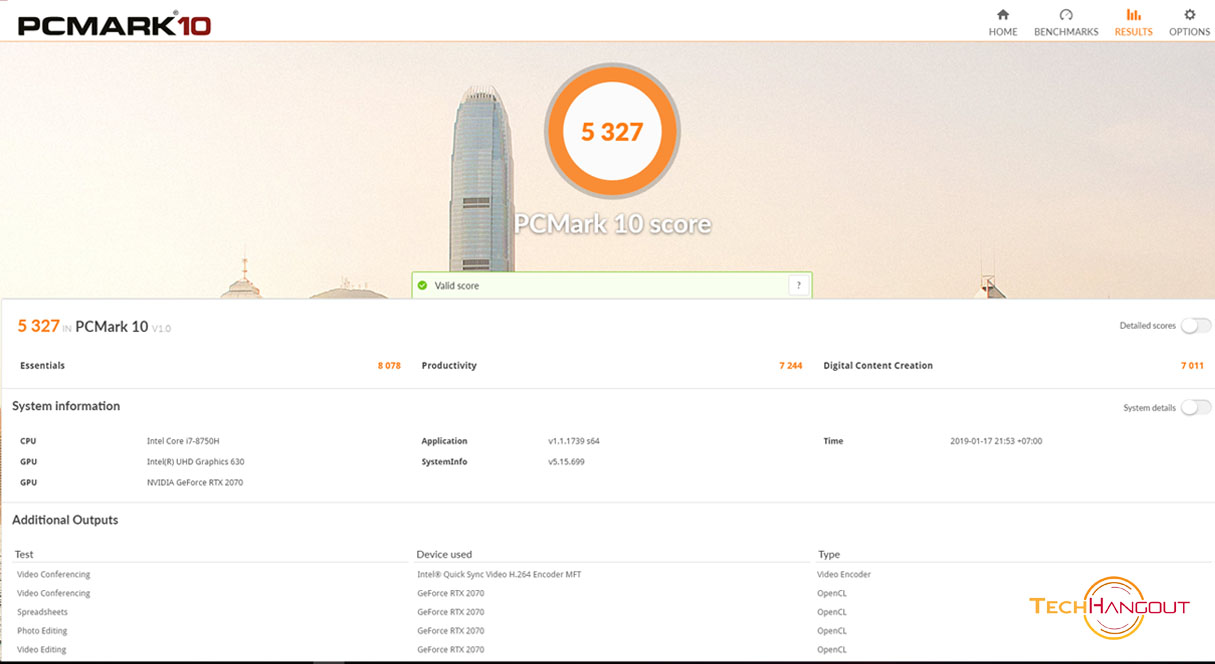The image size is (1215, 664).
Task: Click the Productivity label
Action: pos(449,366)
